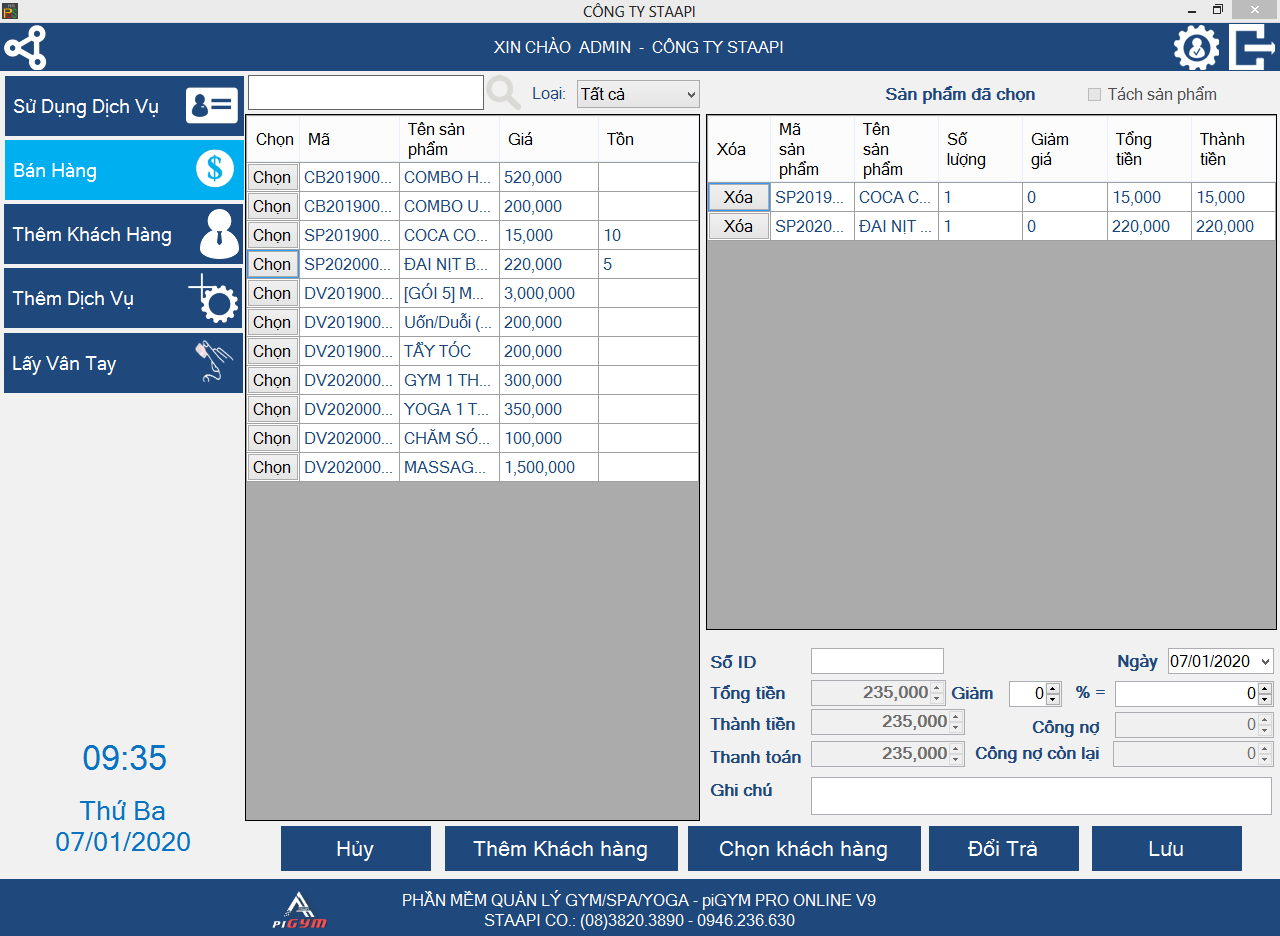Viewport: 1280px width, 936px height.
Task: Click the dollar sign icon for Bán Hàng
Action: click(214, 170)
